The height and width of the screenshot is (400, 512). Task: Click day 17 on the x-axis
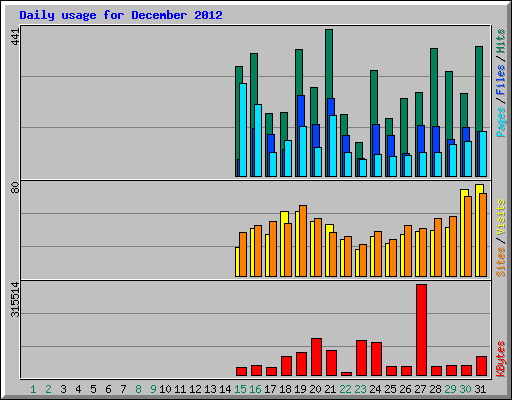coord(270,389)
